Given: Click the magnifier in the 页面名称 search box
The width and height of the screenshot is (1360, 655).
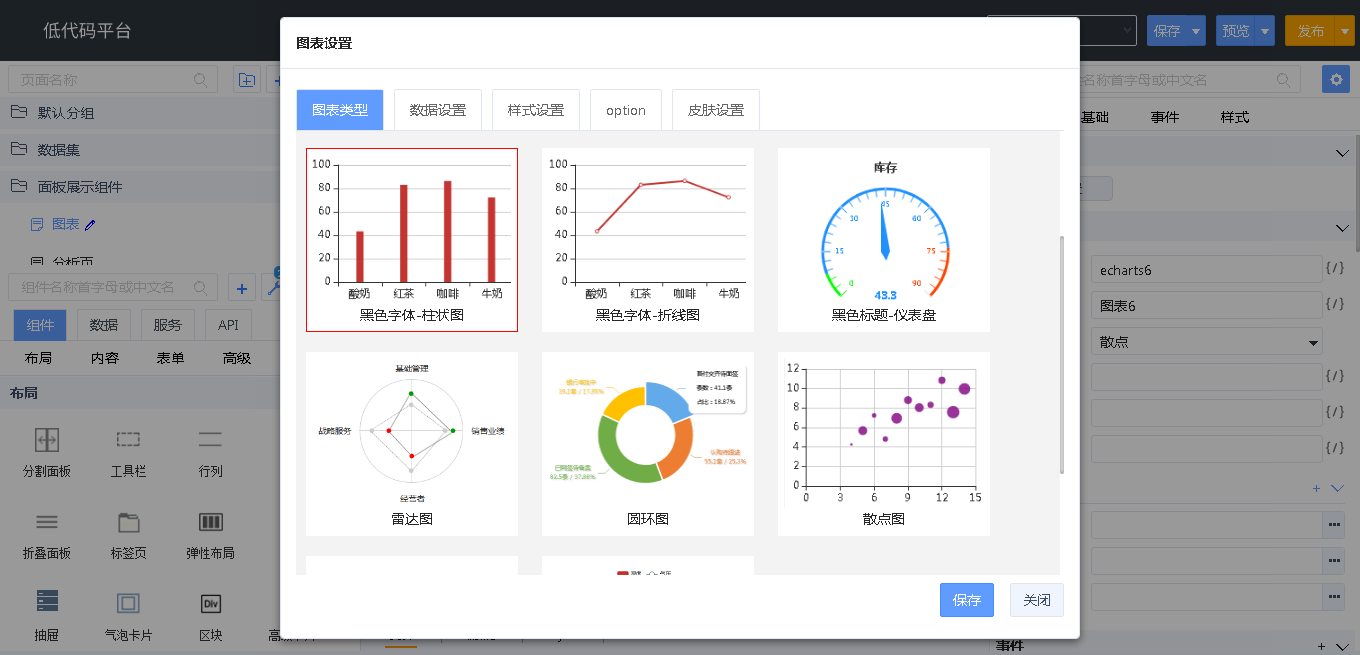Looking at the screenshot, I should click(201, 80).
